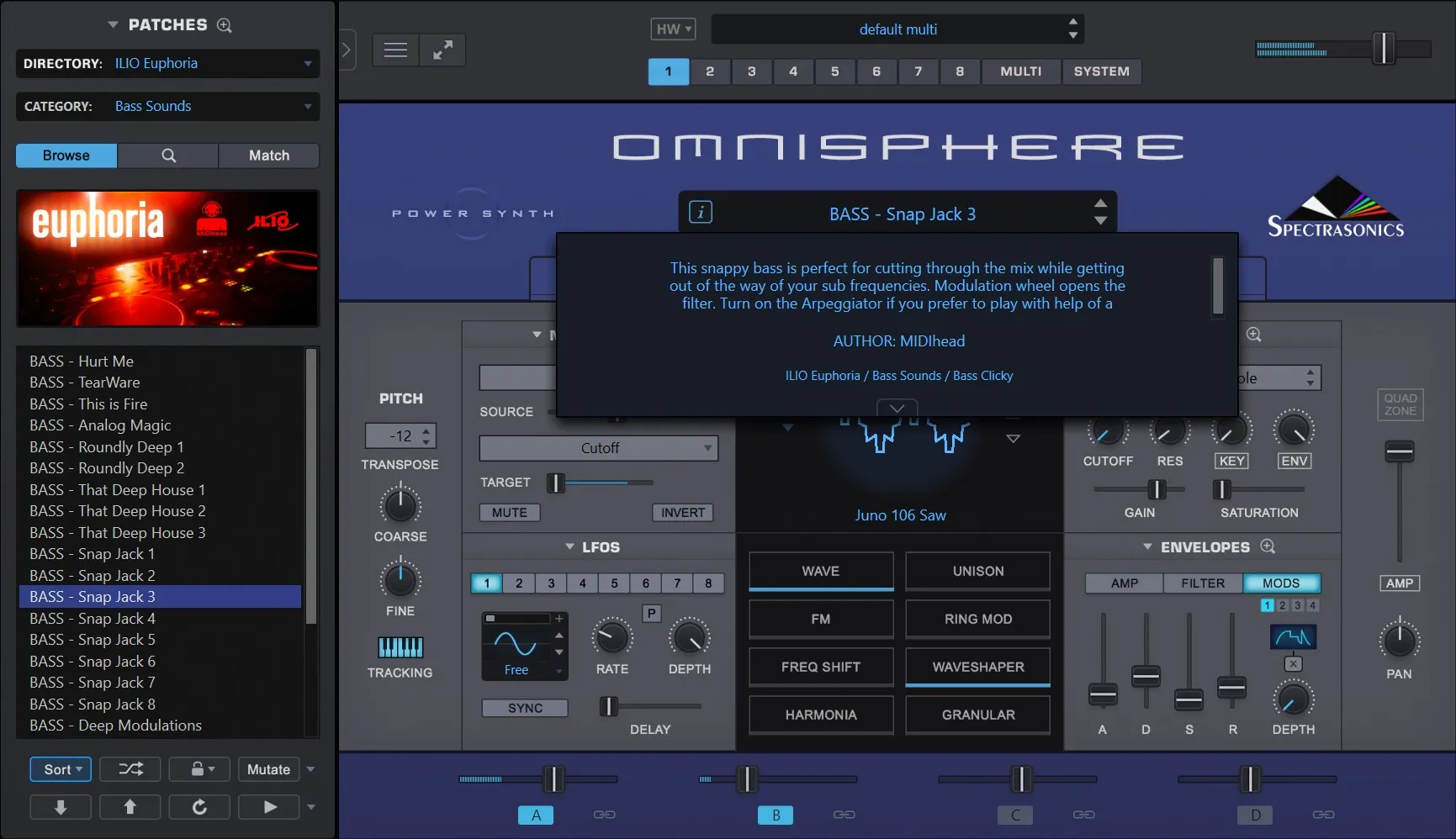This screenshot has height=839, width=1456.
Task: Enable the QUAD ZONE button
Action: (x=1400, y=404)
